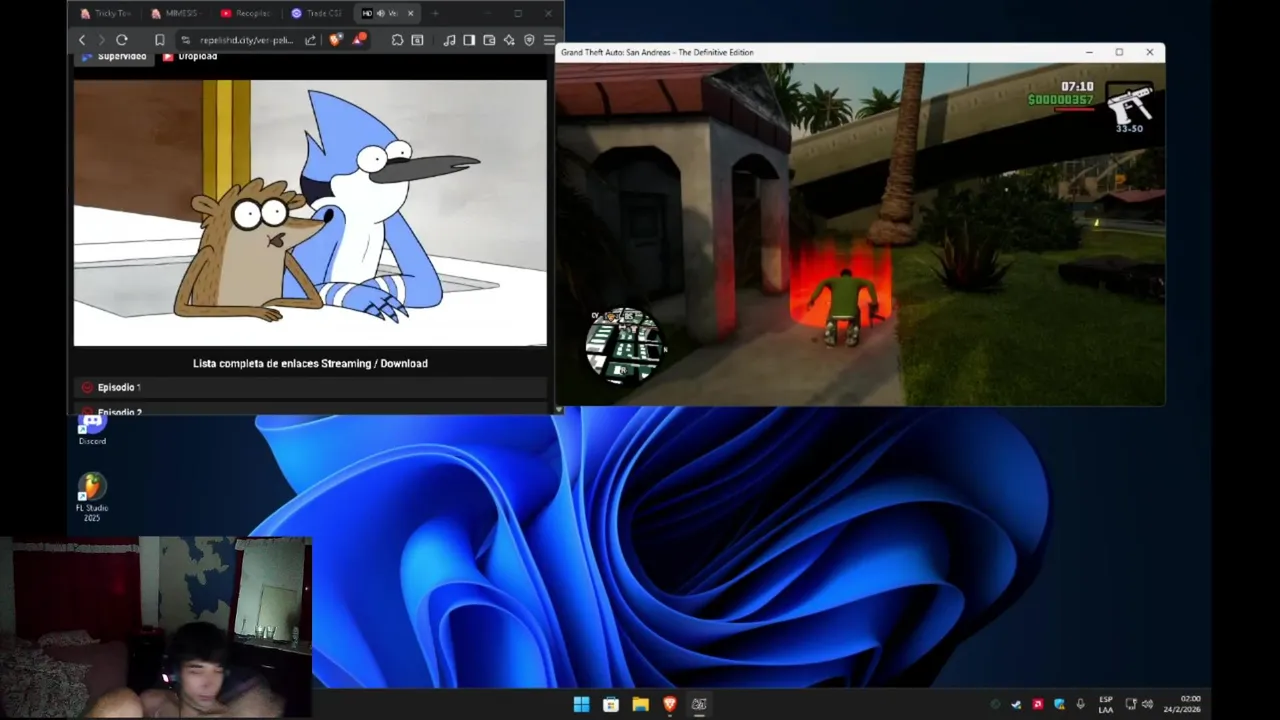This screenshot has height=720, width=1280.
Task: Open the GTA taskbar app icon
Action: tap(699, 704)
